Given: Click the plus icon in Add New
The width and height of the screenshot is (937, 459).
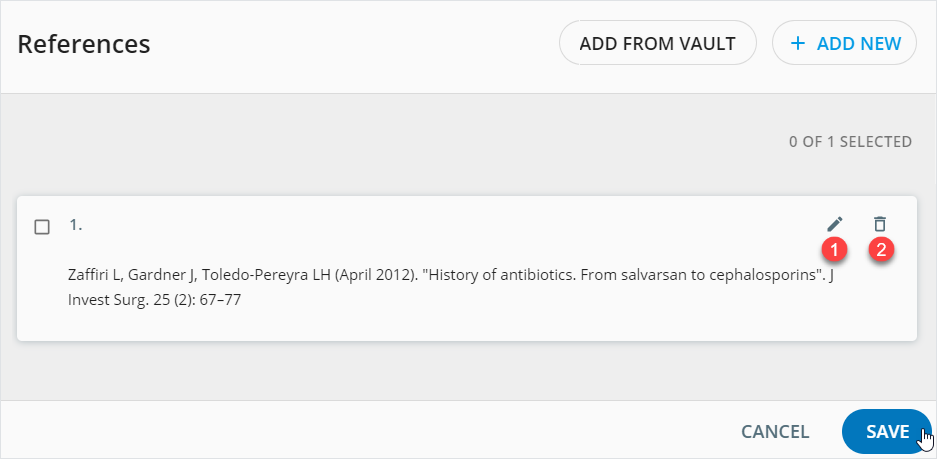Looking at the screenshot, I should 797,44.
